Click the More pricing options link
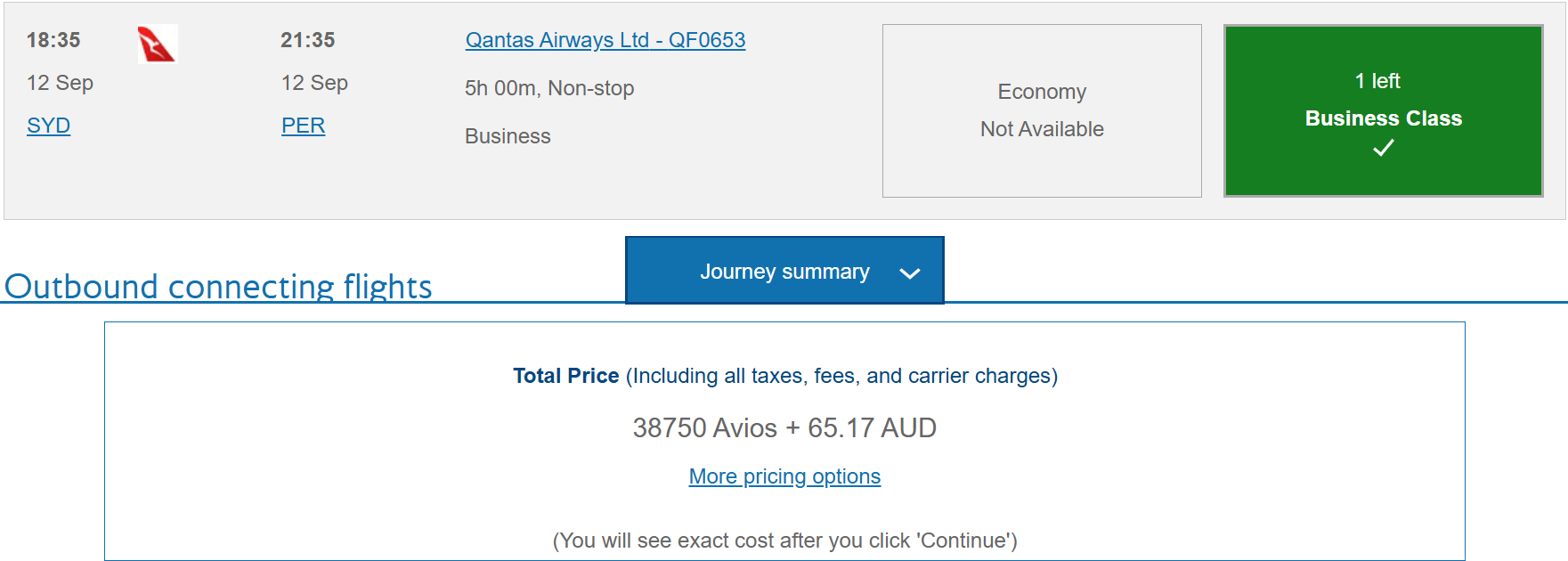Viewport: 1568px width, 561px height. pyautogui.click(x=784, y=476)
